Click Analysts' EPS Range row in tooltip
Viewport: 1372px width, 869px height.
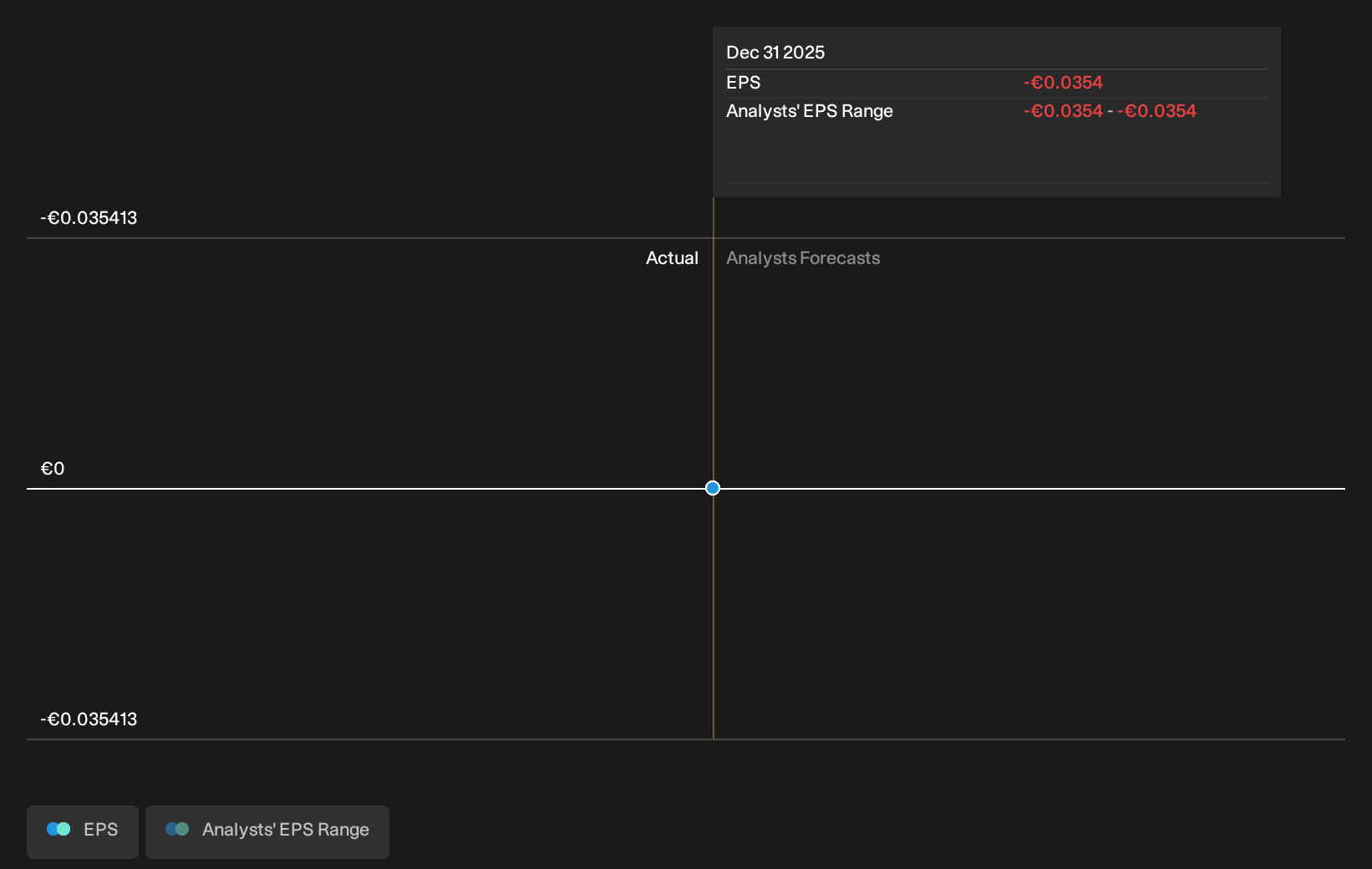point(997,111)
